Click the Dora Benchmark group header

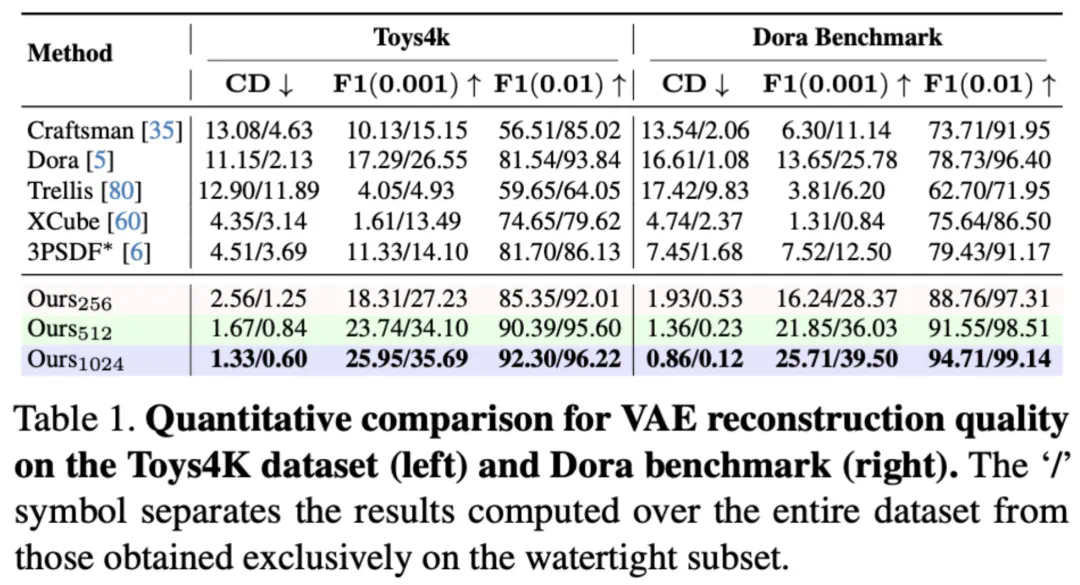point(846,38)
